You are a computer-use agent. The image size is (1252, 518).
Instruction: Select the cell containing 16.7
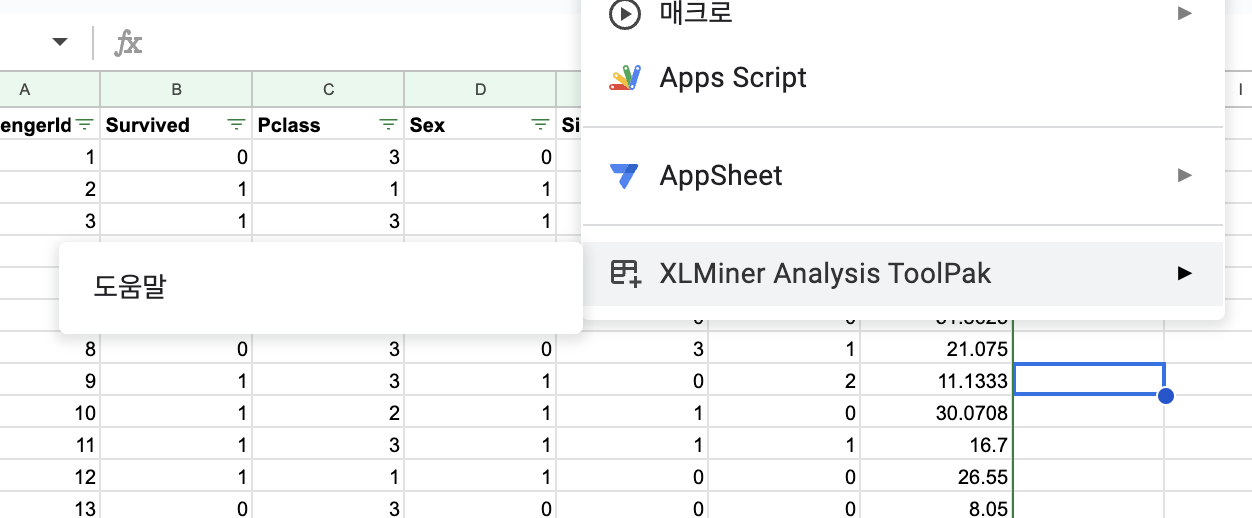[936, 445]
